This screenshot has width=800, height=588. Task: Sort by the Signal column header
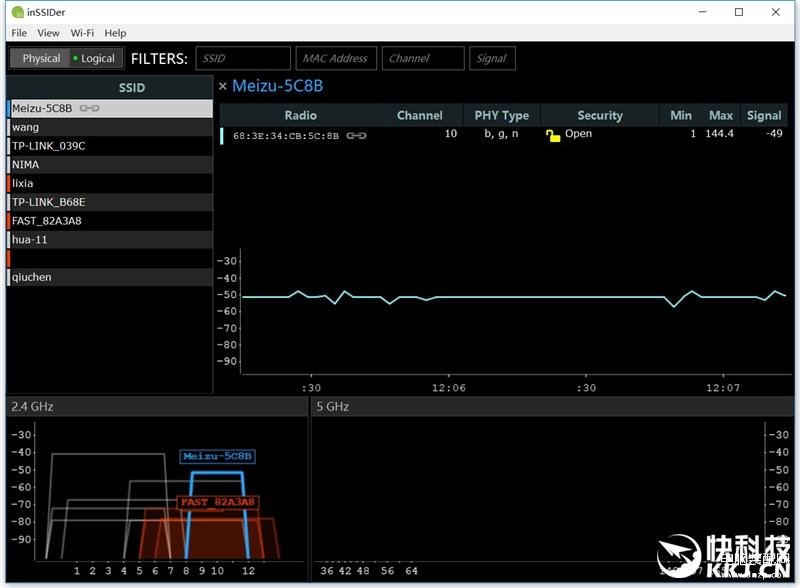tap(764, 115)
